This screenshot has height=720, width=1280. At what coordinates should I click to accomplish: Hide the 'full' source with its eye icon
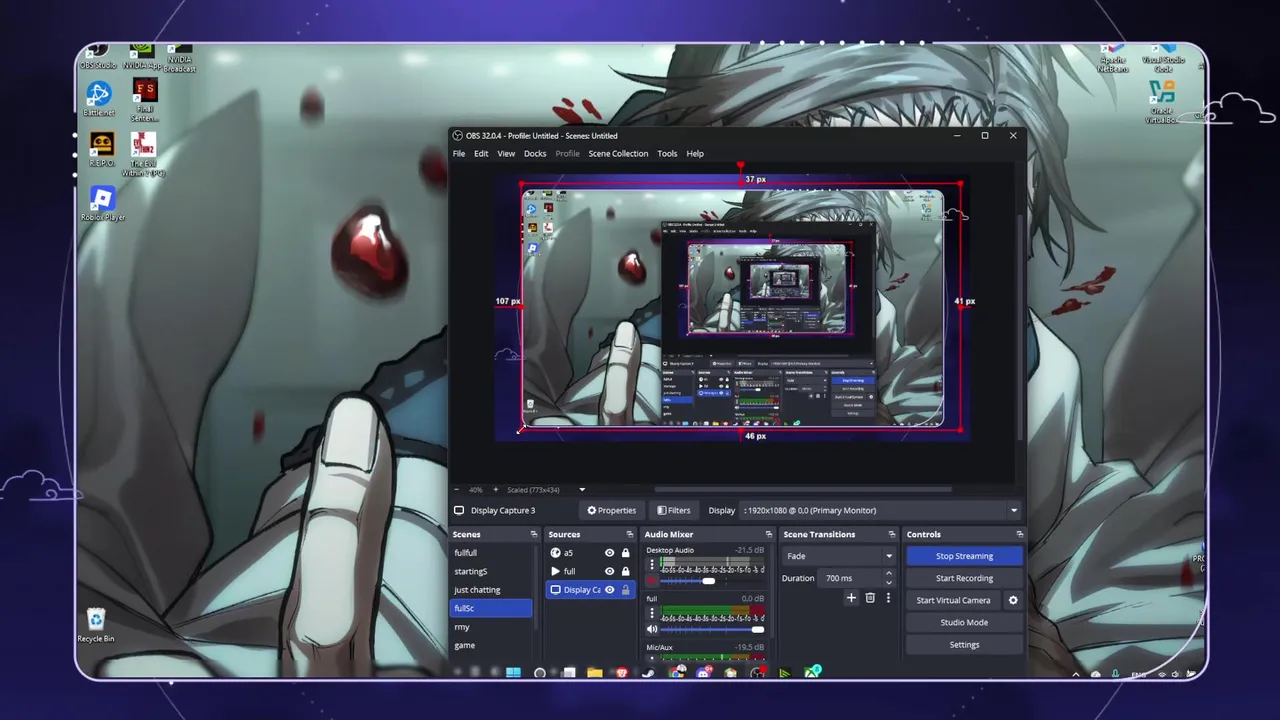(x=609, y=571)
